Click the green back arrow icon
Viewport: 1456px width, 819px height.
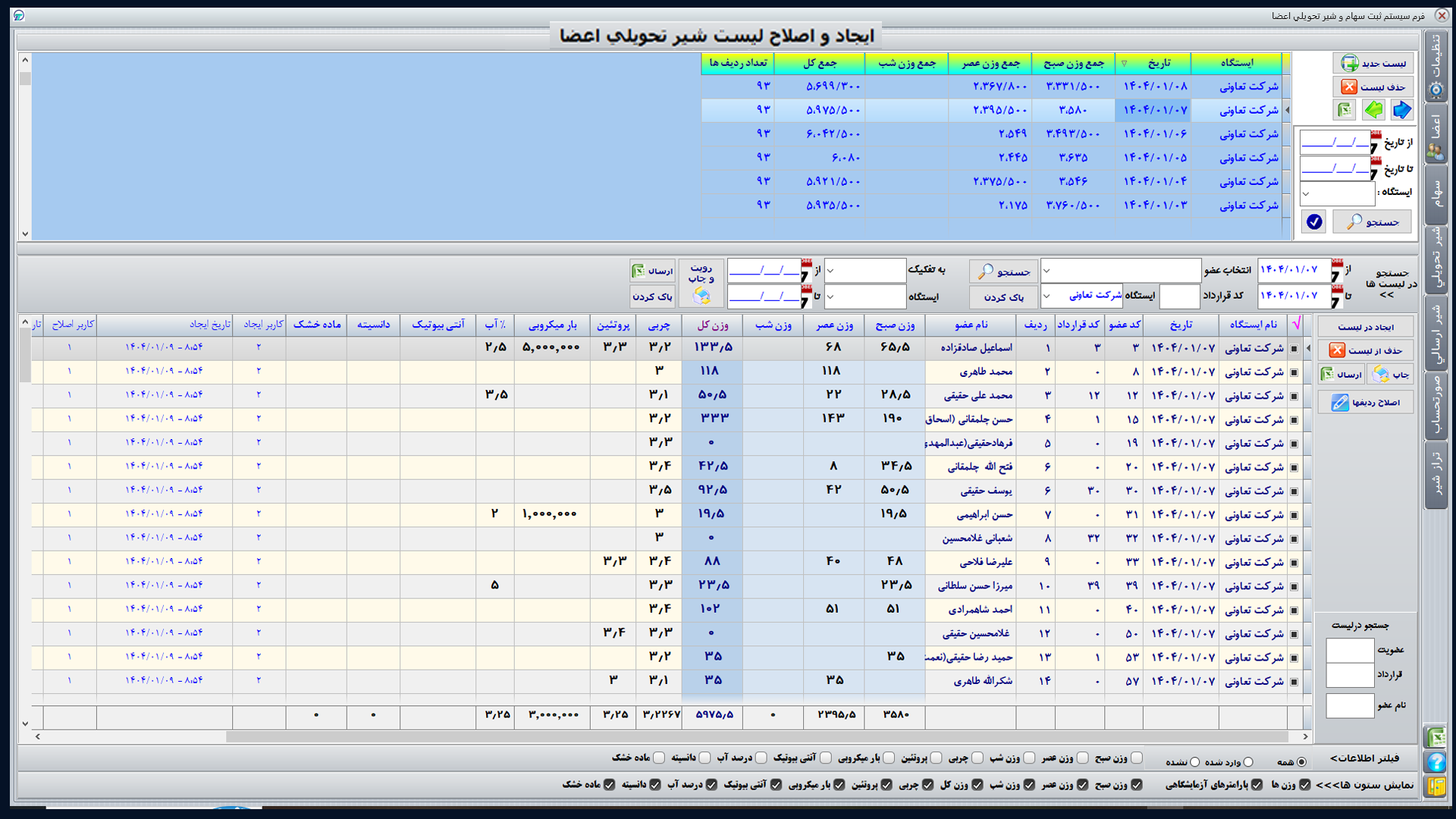tap(1373, 110)
